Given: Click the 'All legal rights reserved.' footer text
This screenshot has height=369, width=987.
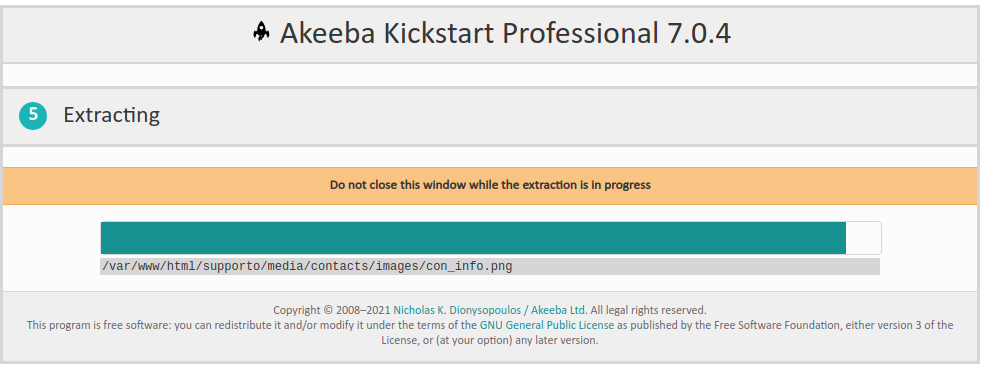Looking at the screenshot, I should pos(648,310).
